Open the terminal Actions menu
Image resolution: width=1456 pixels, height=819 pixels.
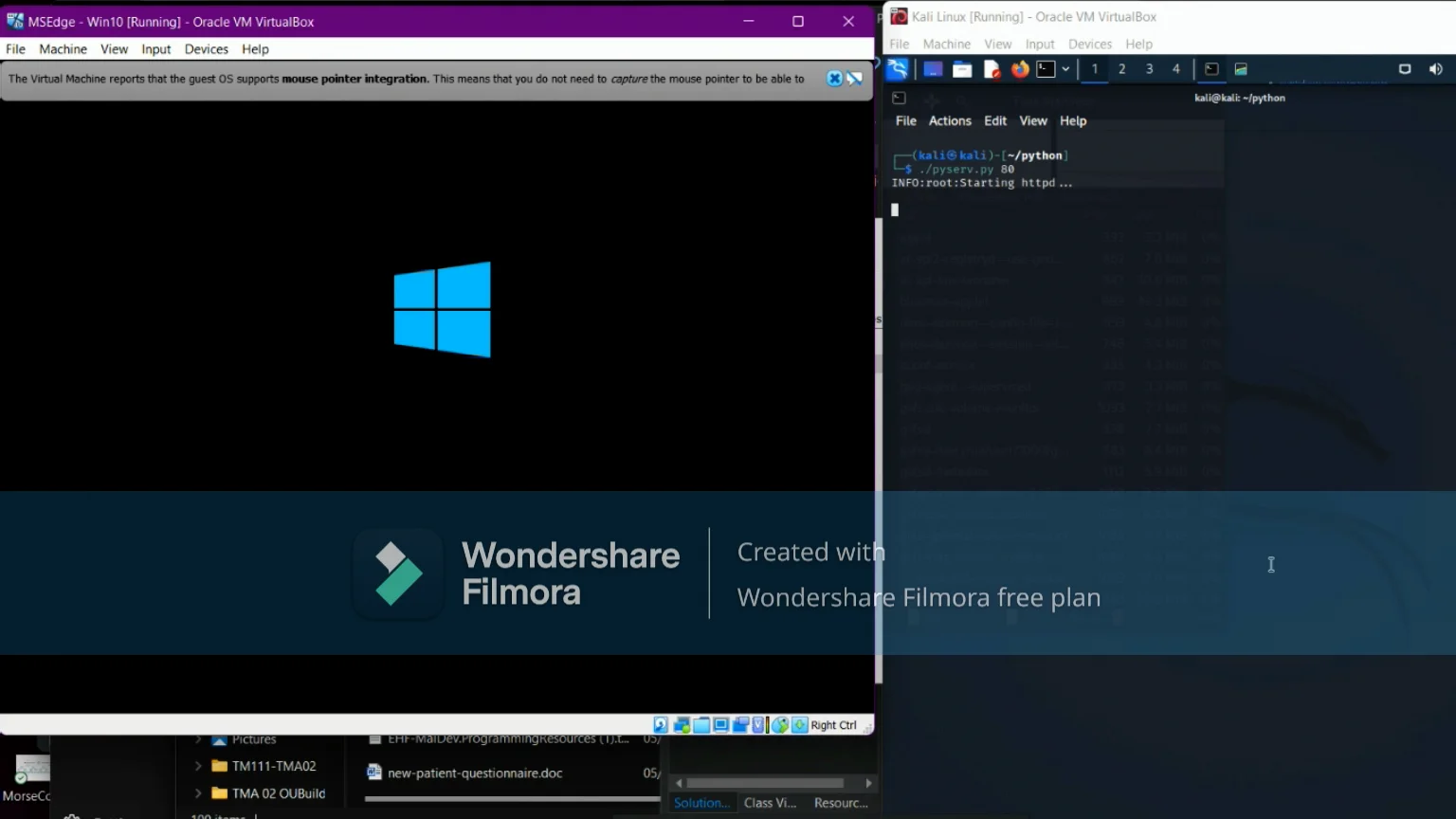point(950,121)
